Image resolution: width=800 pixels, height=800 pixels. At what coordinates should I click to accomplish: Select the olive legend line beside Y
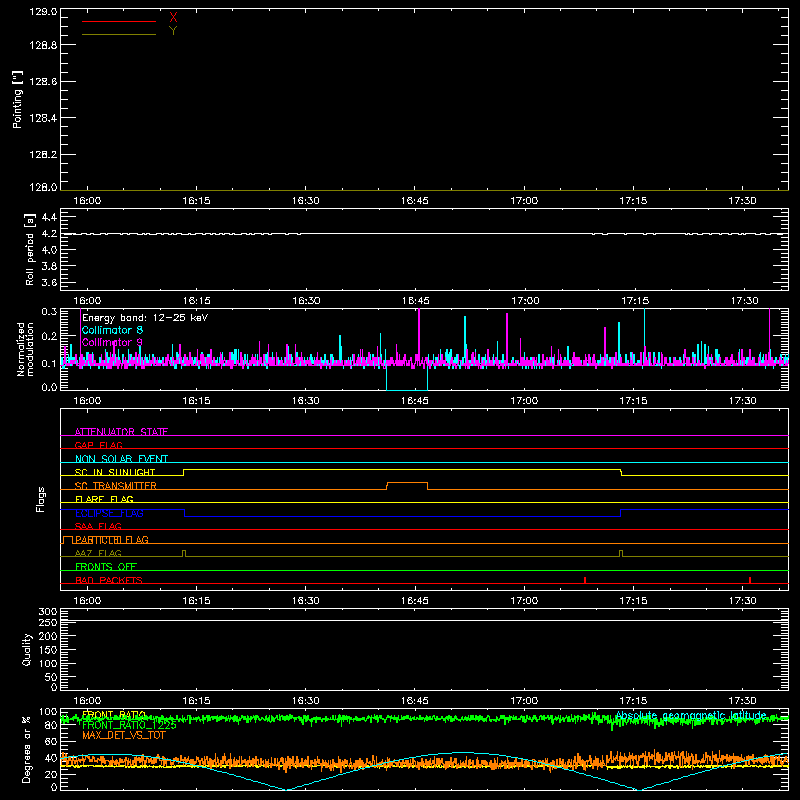coord(119,34)
